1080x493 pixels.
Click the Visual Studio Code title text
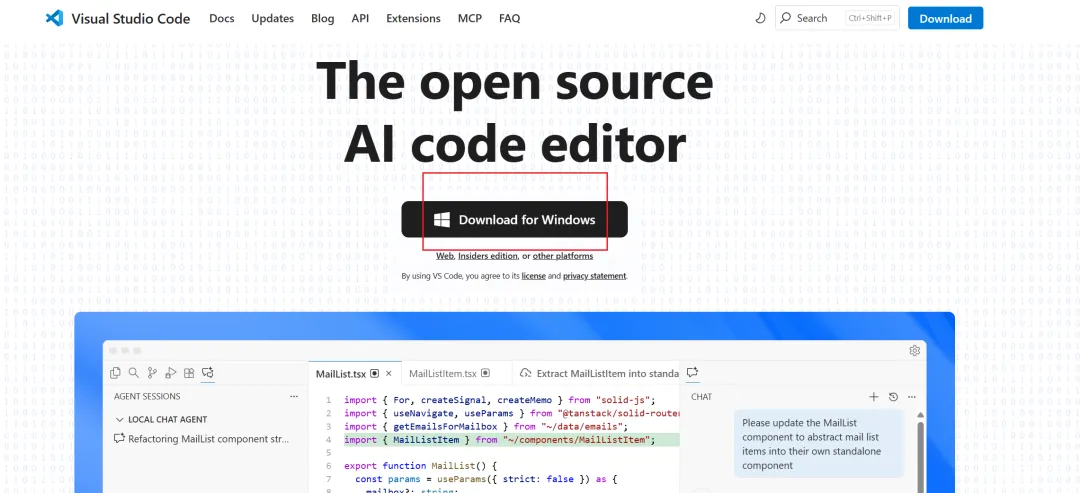(x=131, y=19)
